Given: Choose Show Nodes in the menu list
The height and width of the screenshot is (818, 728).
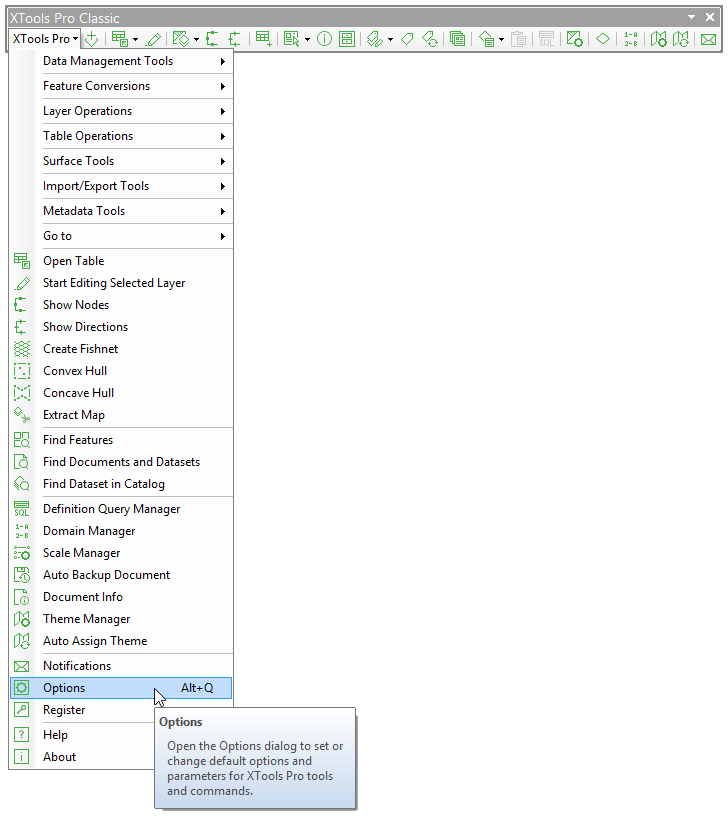Looking at the screenshot, I should coord(121,305).
